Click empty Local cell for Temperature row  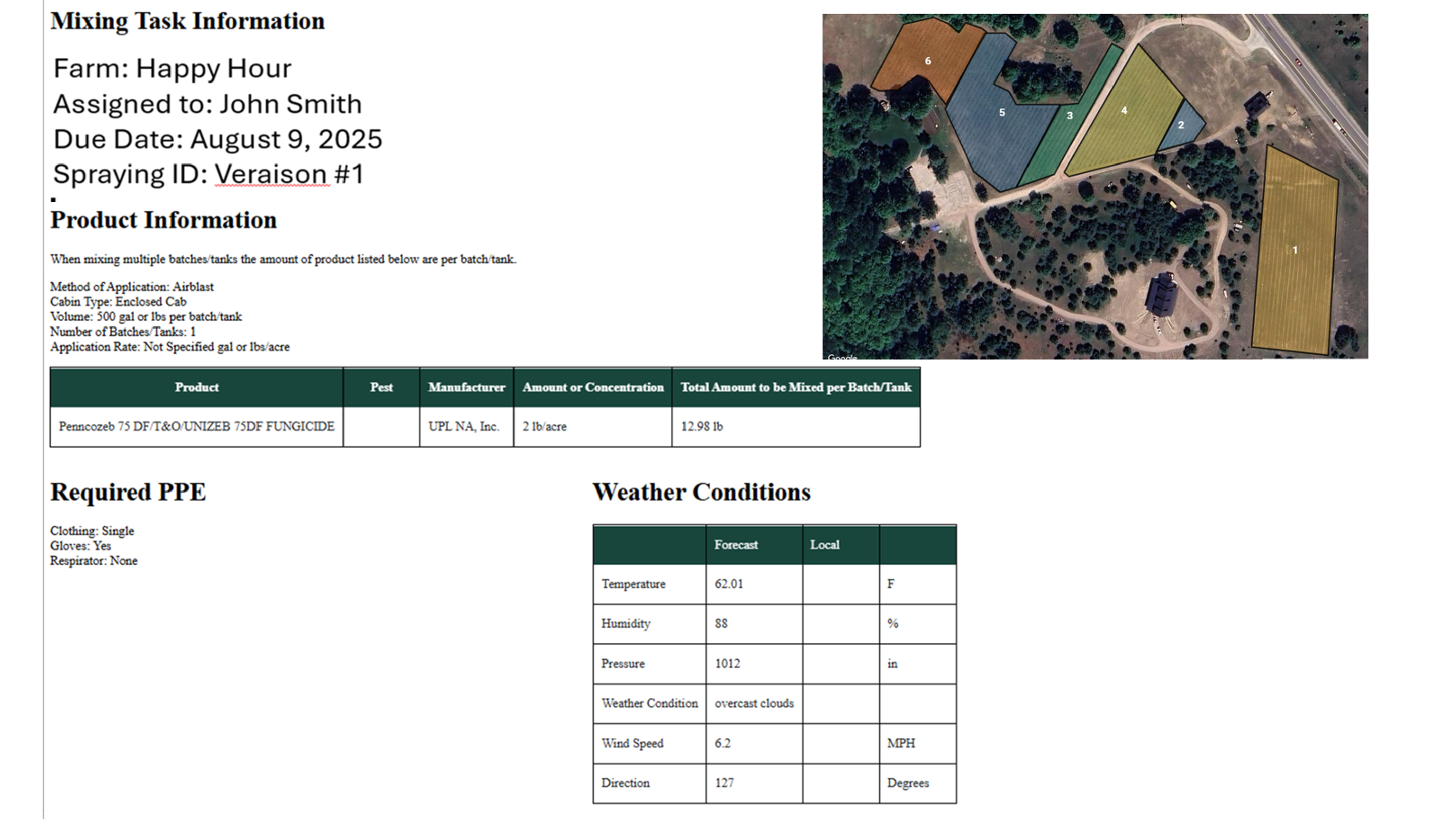[840, 584]
